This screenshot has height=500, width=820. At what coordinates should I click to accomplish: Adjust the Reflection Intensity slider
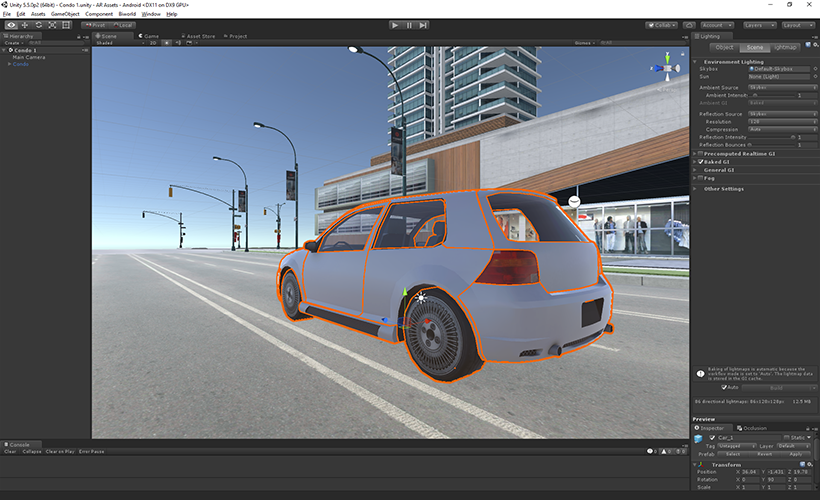point(772,137)
